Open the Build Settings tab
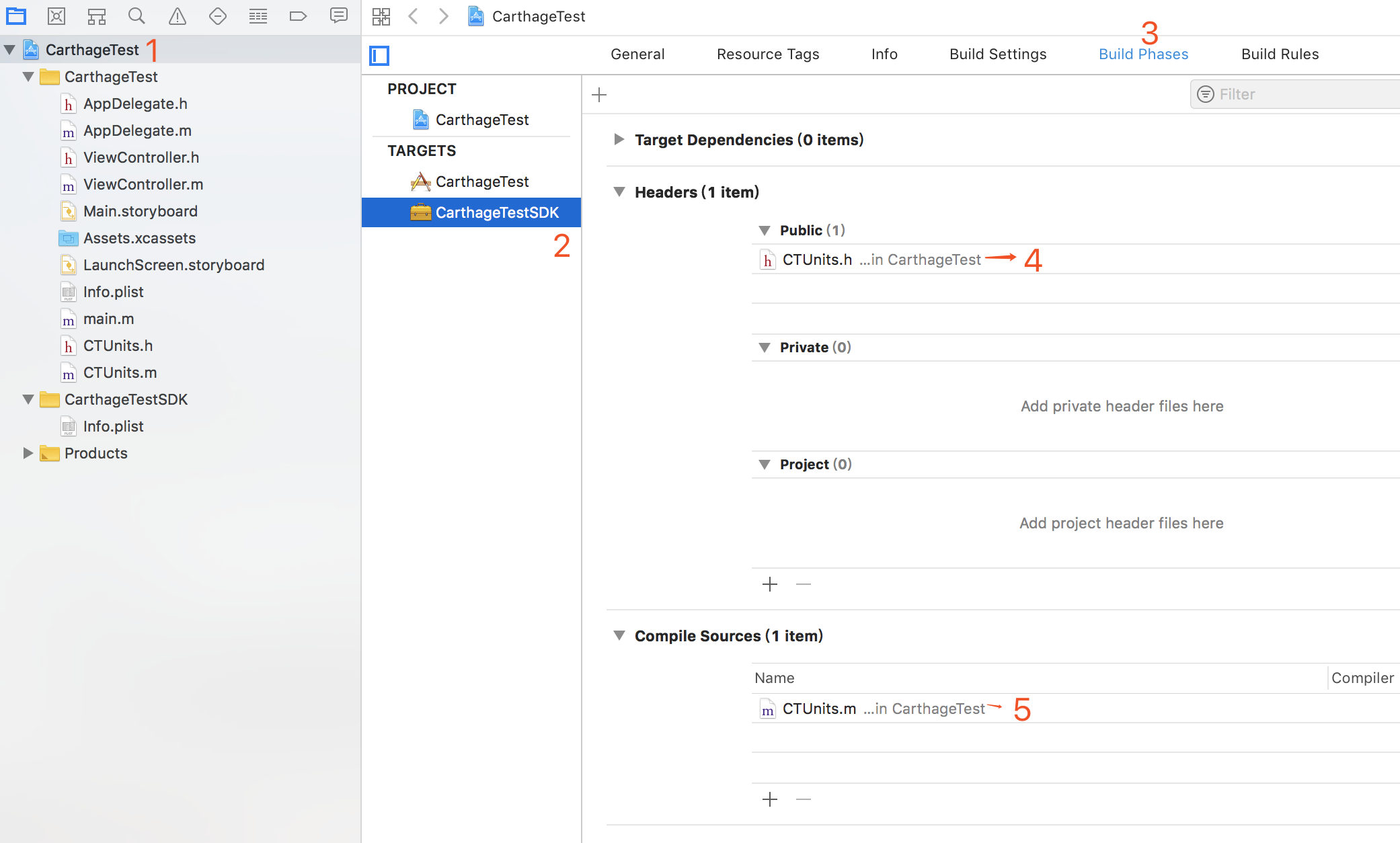This screenshot has width=1400, height=843. click(x=998, y=54)
